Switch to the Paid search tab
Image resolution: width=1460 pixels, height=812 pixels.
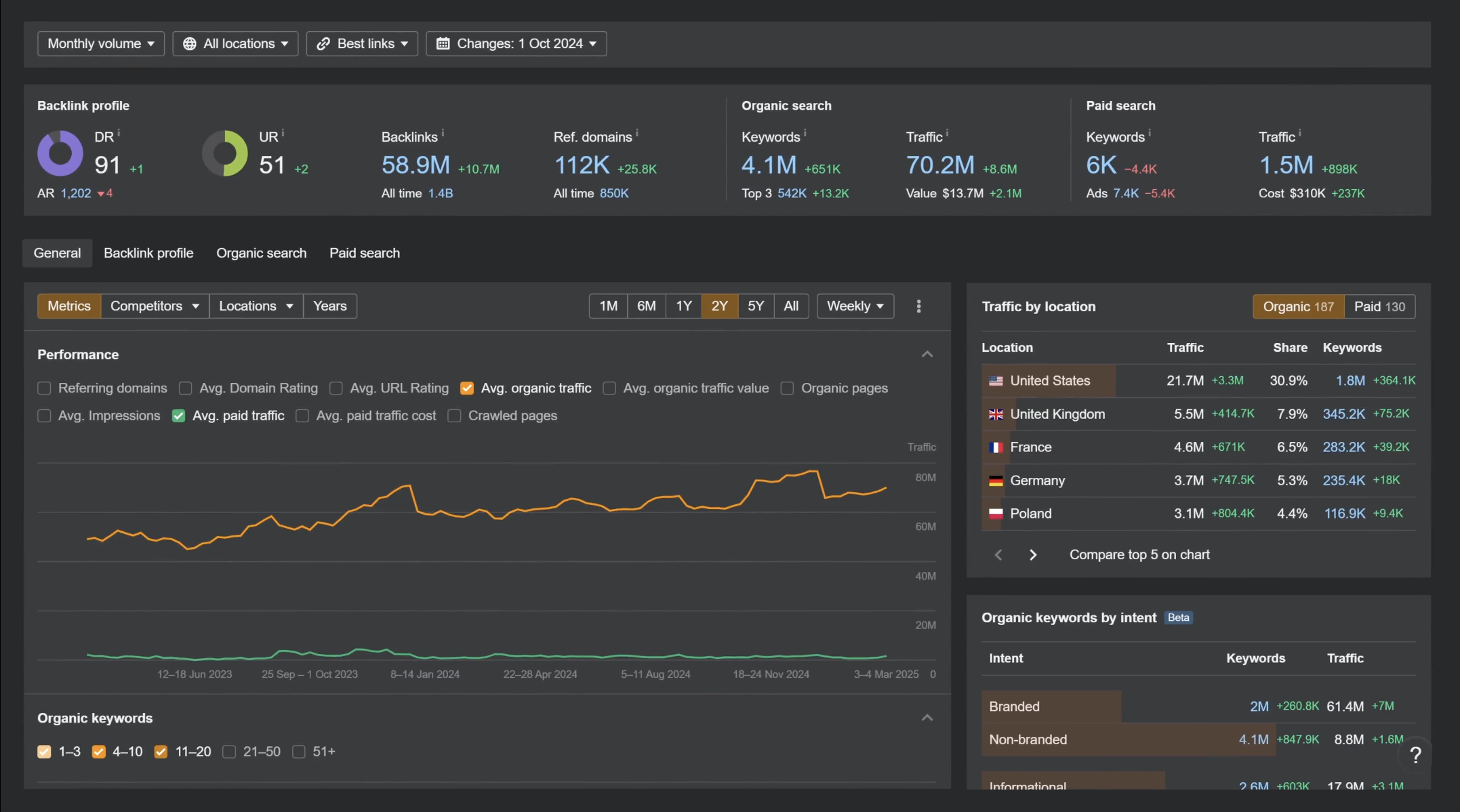(x=364, y=253)
